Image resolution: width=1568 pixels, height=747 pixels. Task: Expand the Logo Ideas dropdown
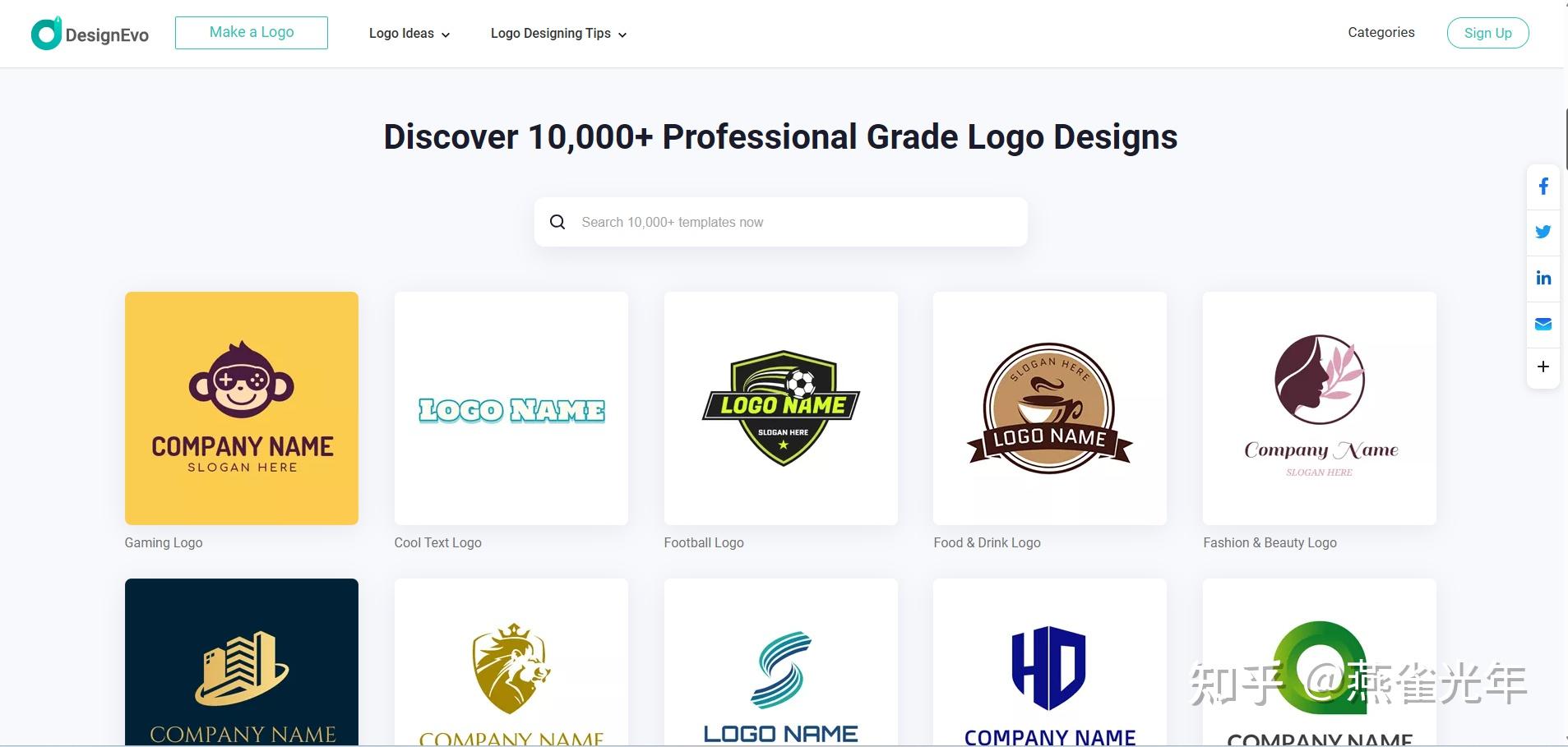pos(409,34)
